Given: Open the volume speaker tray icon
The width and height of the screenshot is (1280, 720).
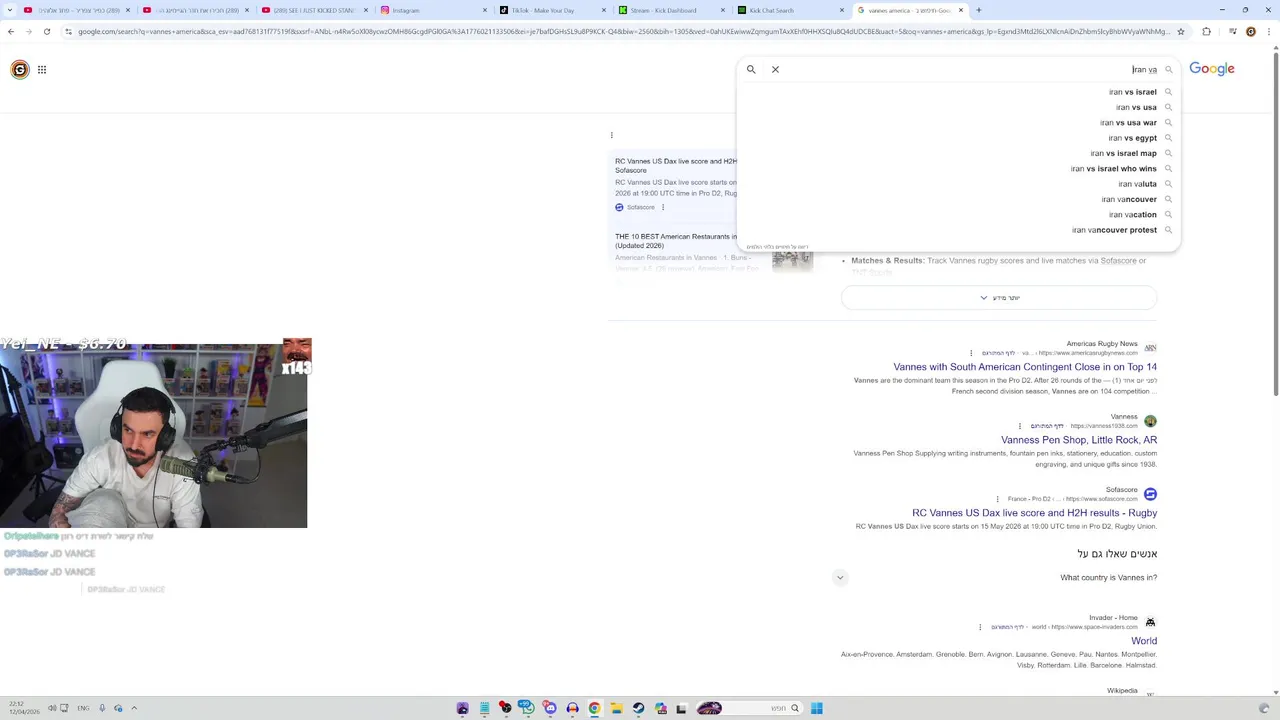Looking at the screenshot, I should pos(52,708).
